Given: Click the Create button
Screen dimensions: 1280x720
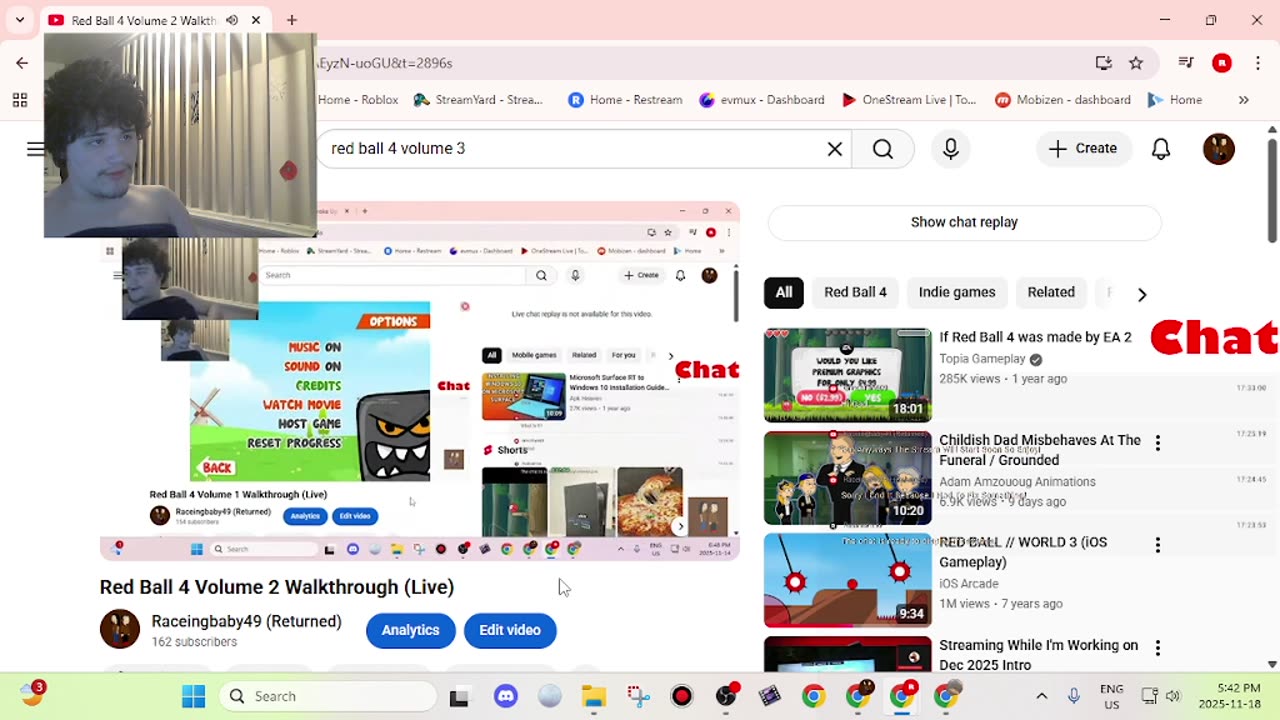Looking at the screenshot, I should click(1083, 149).
